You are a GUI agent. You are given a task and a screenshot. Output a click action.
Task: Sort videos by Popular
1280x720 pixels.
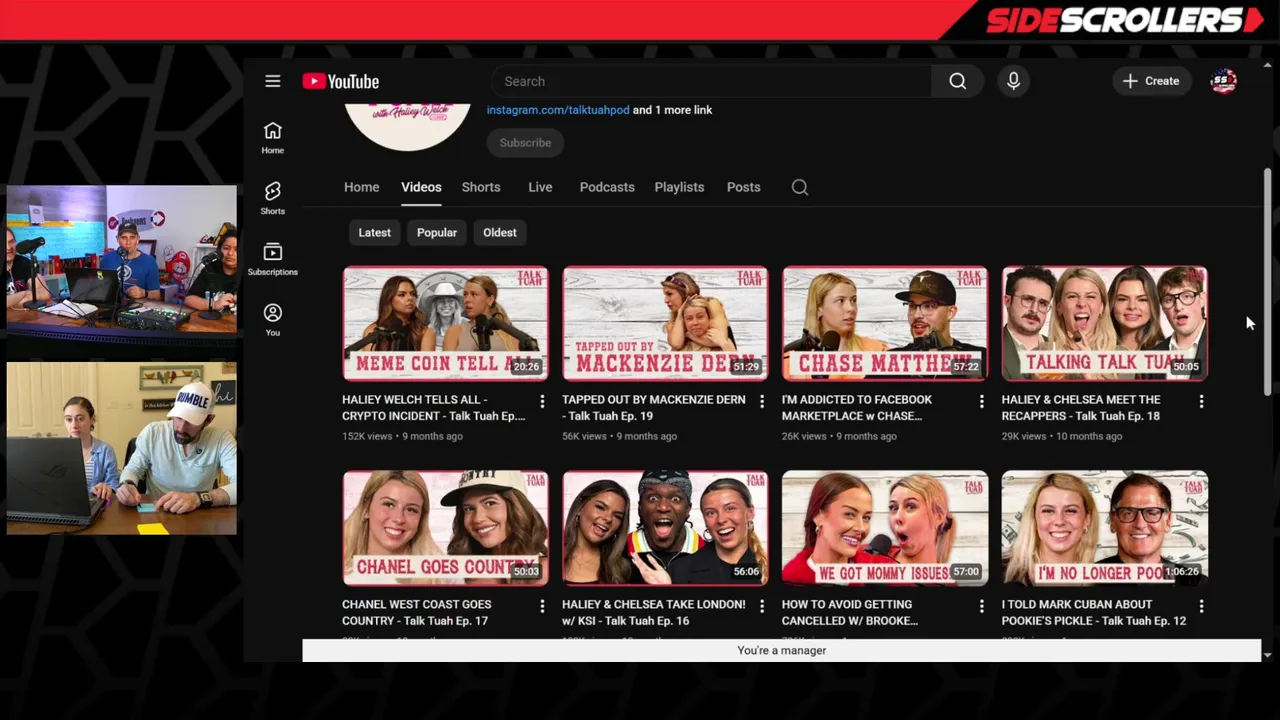tap(437, 232)
